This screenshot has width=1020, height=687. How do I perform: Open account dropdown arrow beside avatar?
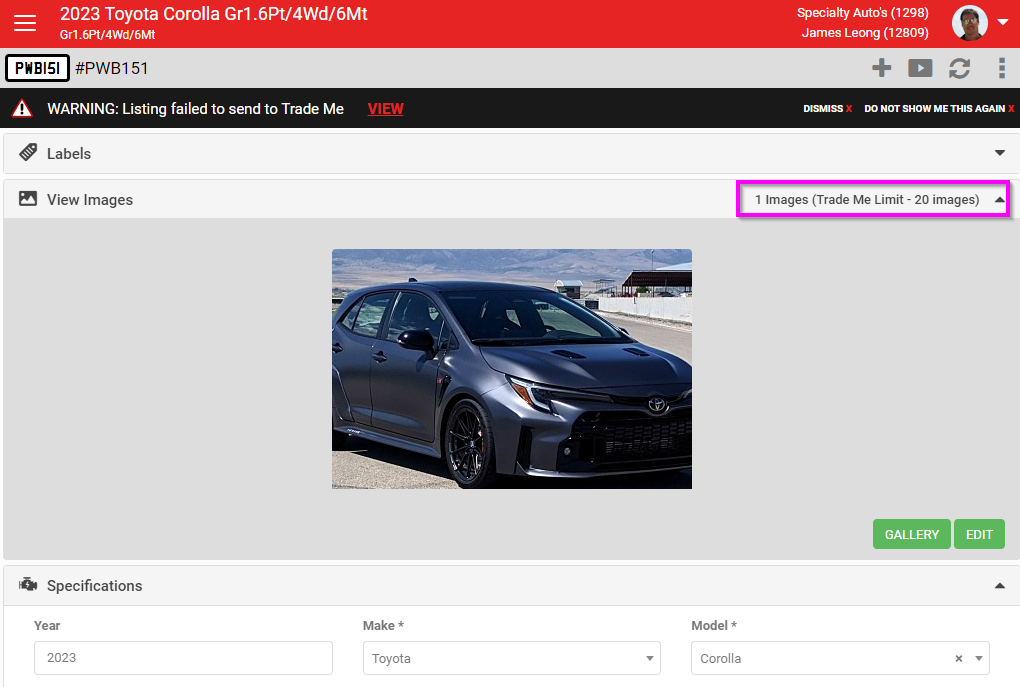[x=1003, y=22]
